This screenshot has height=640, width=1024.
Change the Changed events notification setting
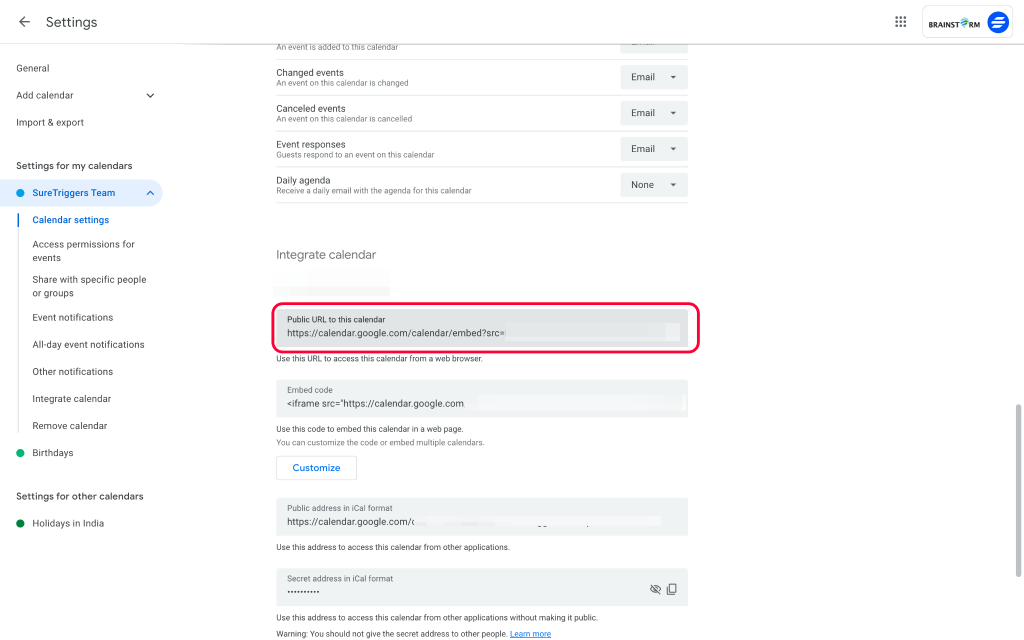click(x=653, y=77)
